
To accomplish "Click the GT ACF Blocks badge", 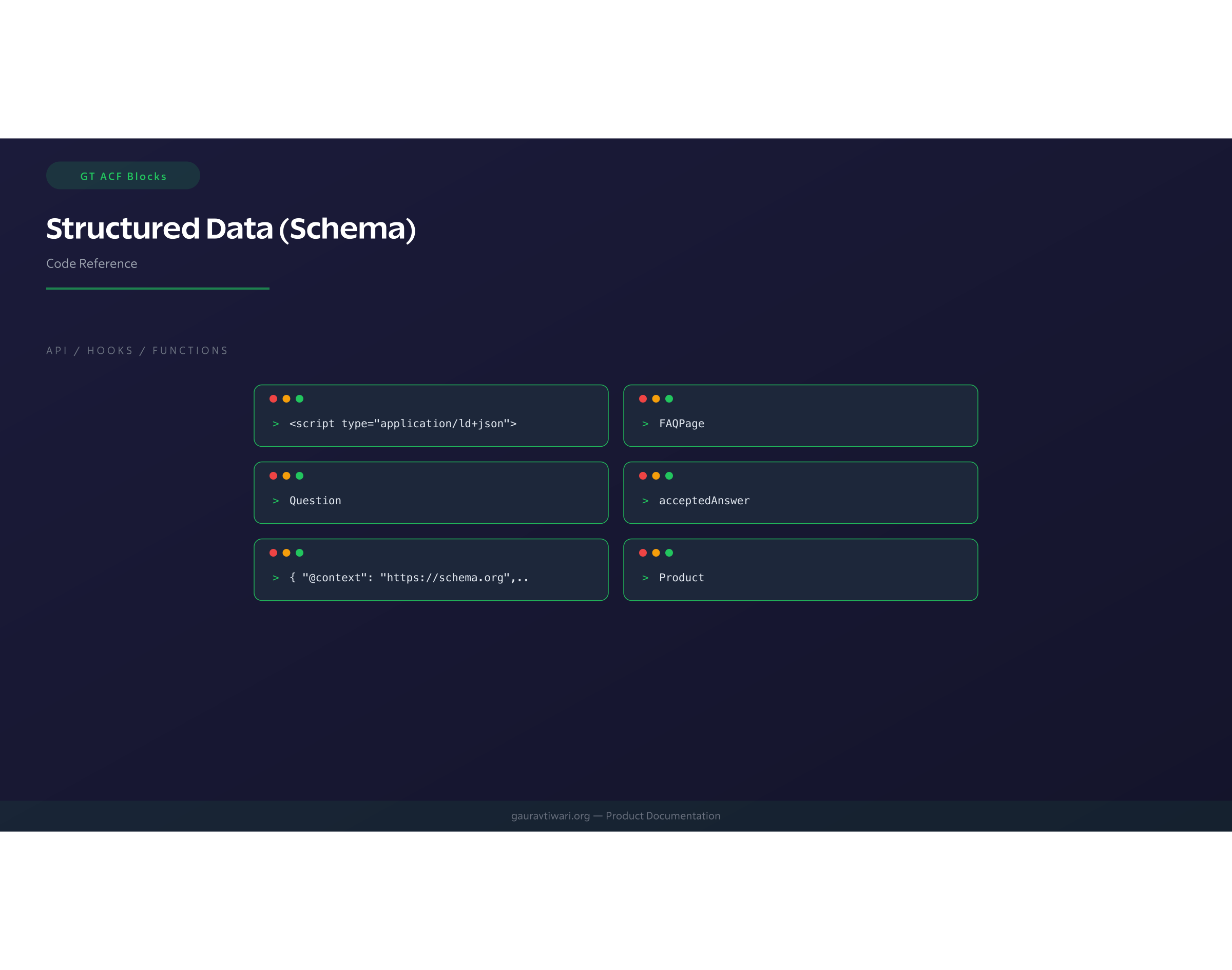I will point(123,176).
